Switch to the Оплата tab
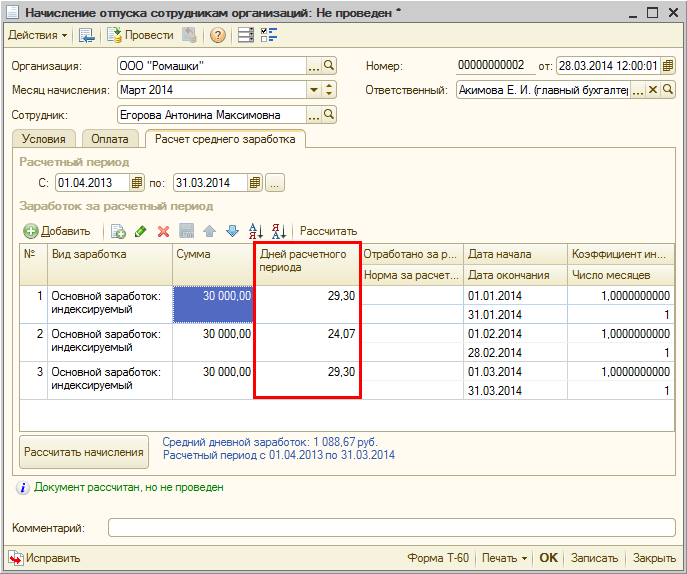 (110, 140)
